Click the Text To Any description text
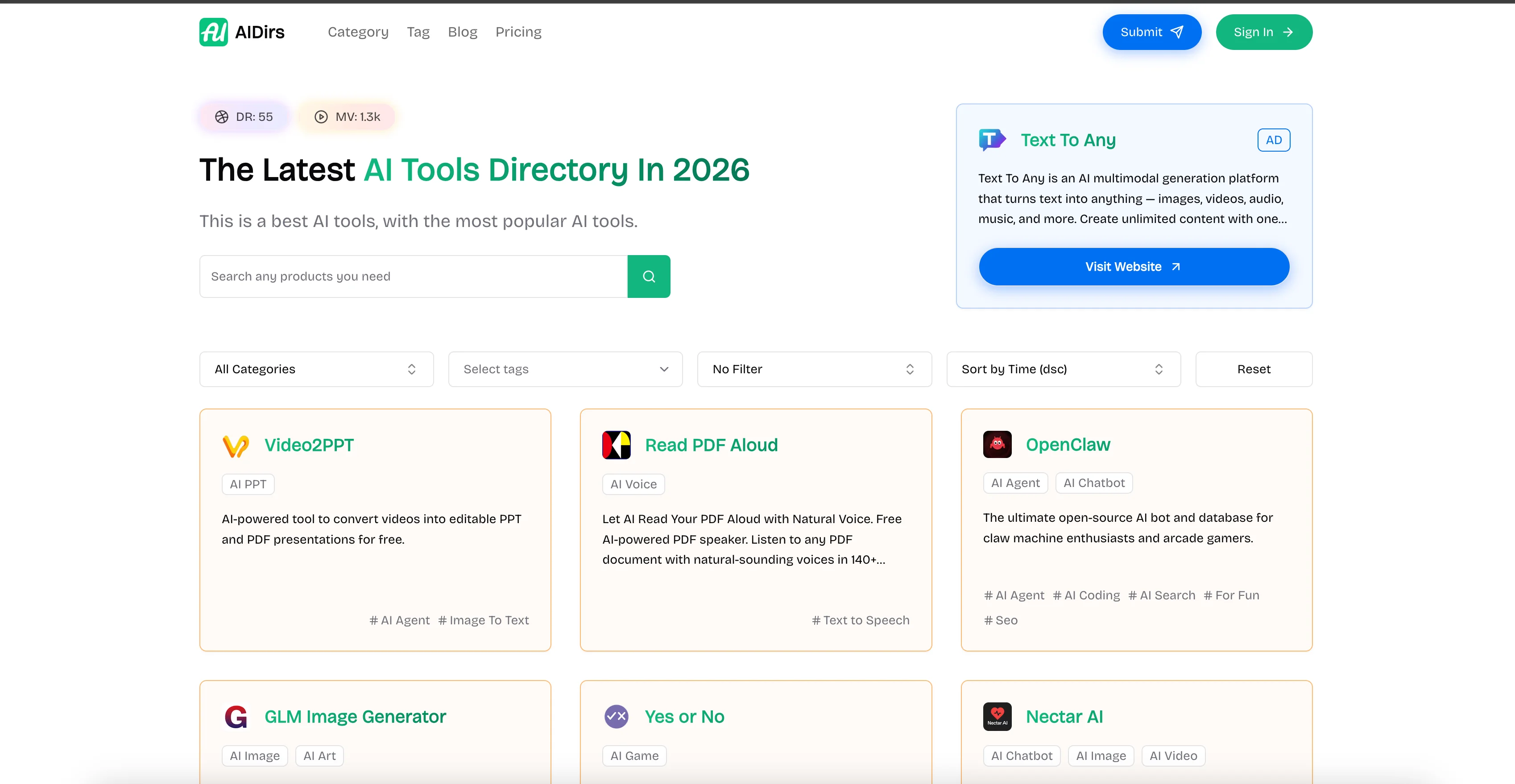This screenshot has width=1515, height=784. click(x=1133, y=198)
